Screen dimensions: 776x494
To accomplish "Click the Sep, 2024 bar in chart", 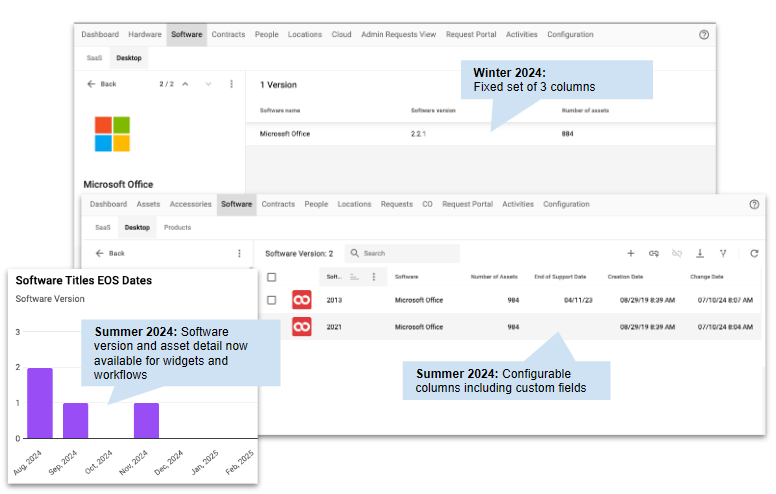I will [76, 421].
